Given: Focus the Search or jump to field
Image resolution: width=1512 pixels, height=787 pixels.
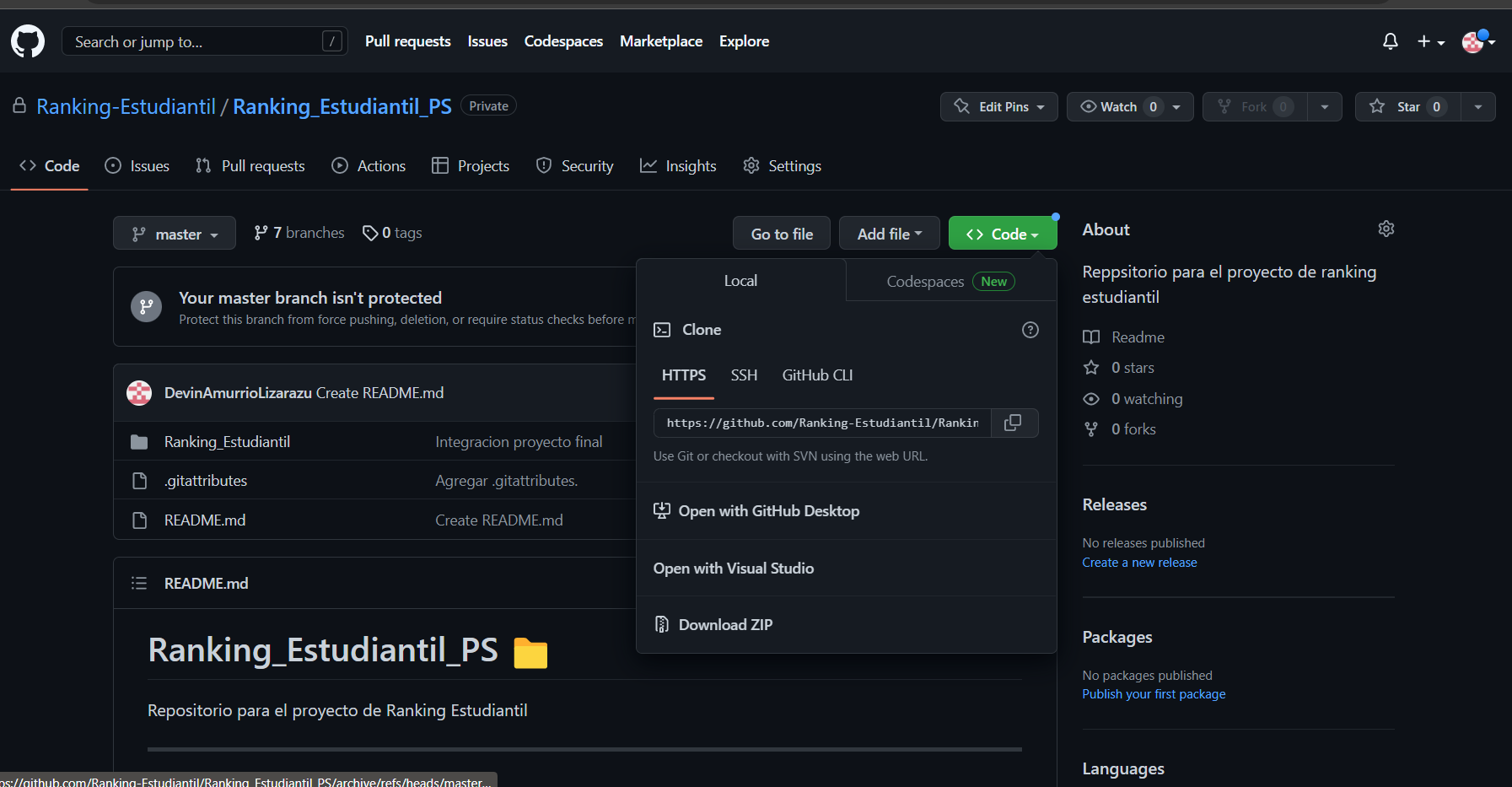Looking at the screenshot, I should (205, 41).
